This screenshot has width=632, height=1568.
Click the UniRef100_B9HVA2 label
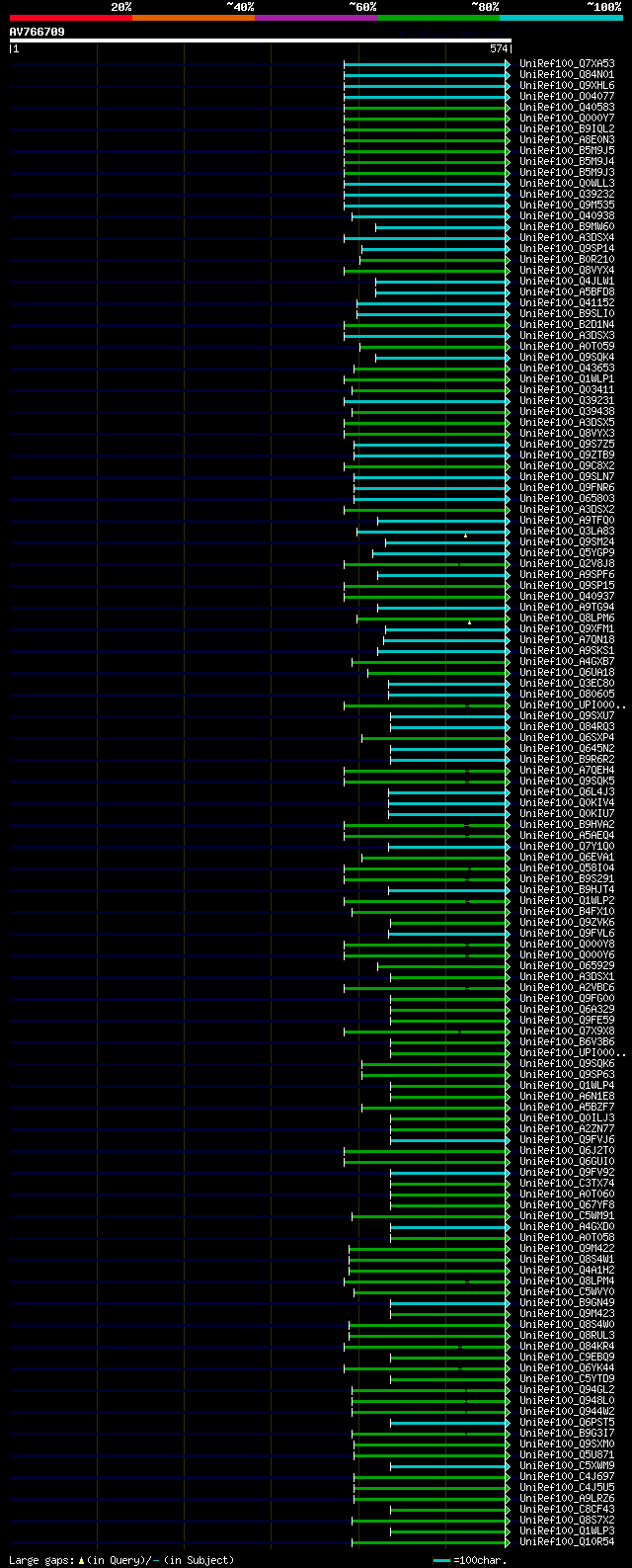[x=567, y=824]
